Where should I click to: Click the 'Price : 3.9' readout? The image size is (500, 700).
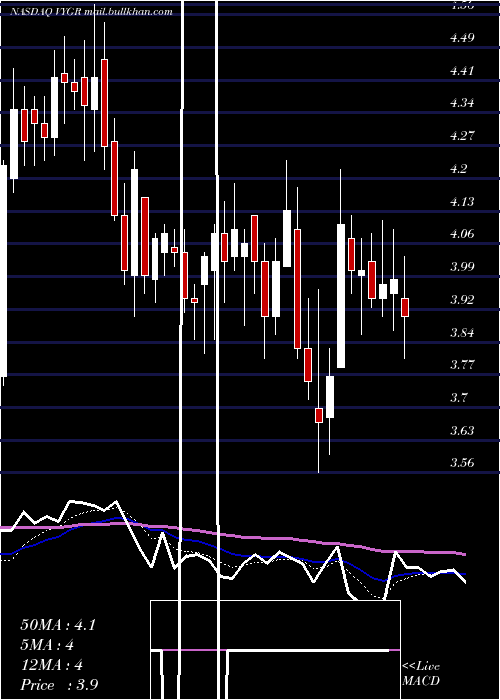tap(59, 684)
